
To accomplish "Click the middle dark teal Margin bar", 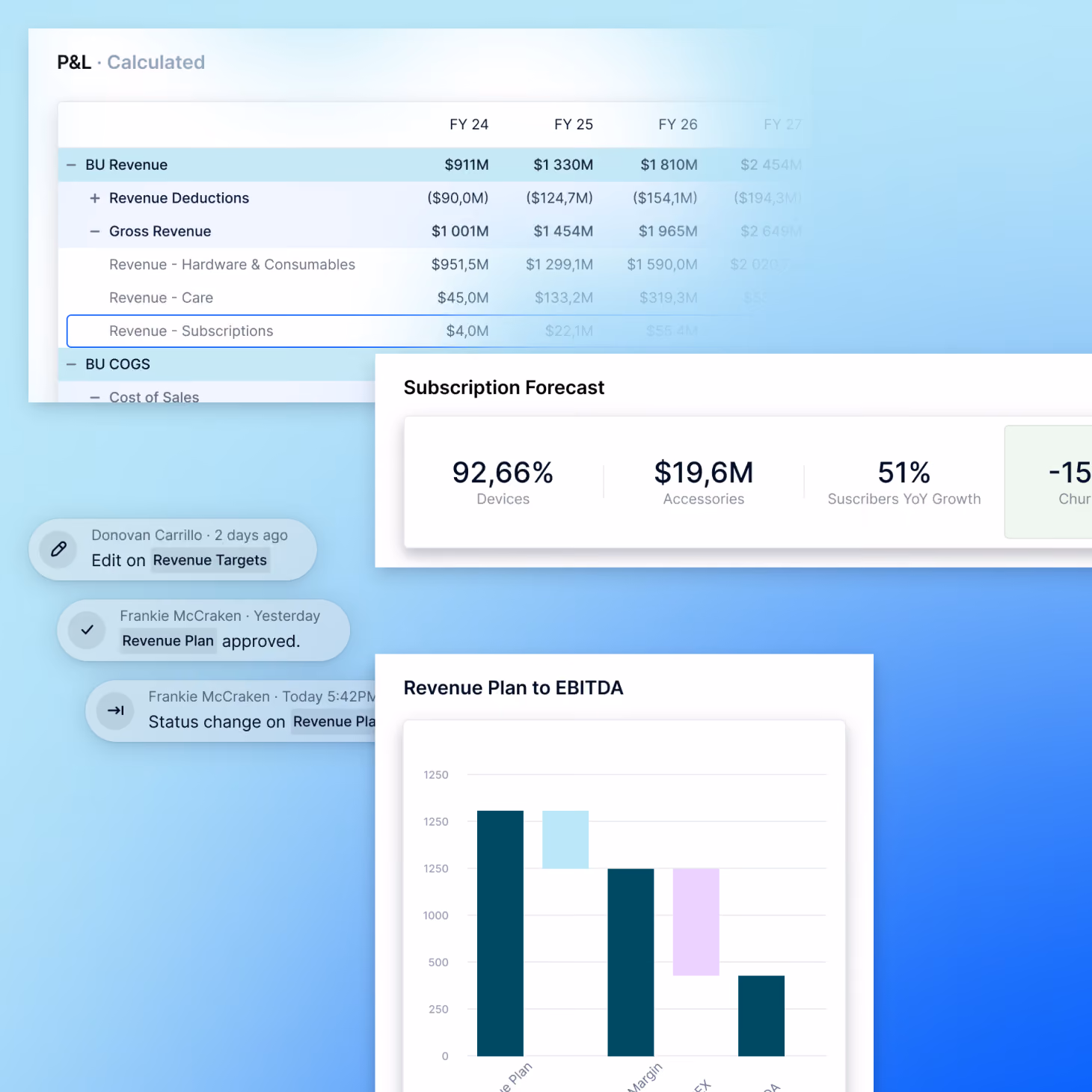I will (x=631, y=963).
